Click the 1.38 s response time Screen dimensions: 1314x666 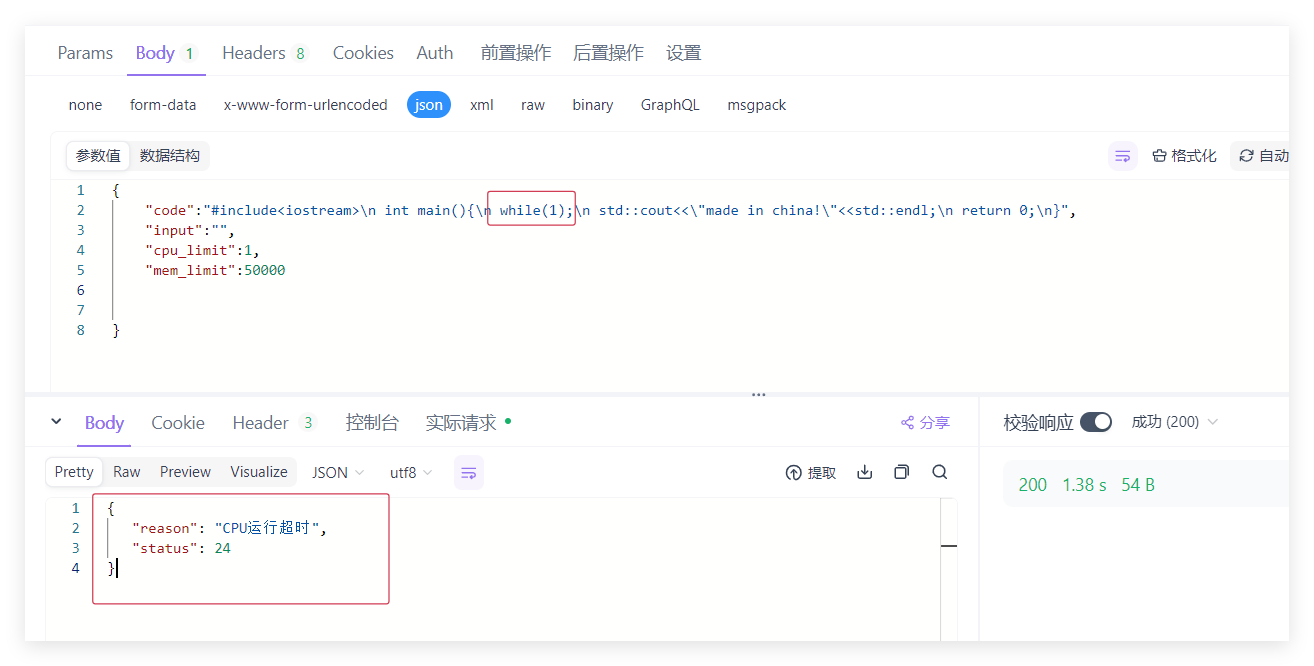[1084, 485]
